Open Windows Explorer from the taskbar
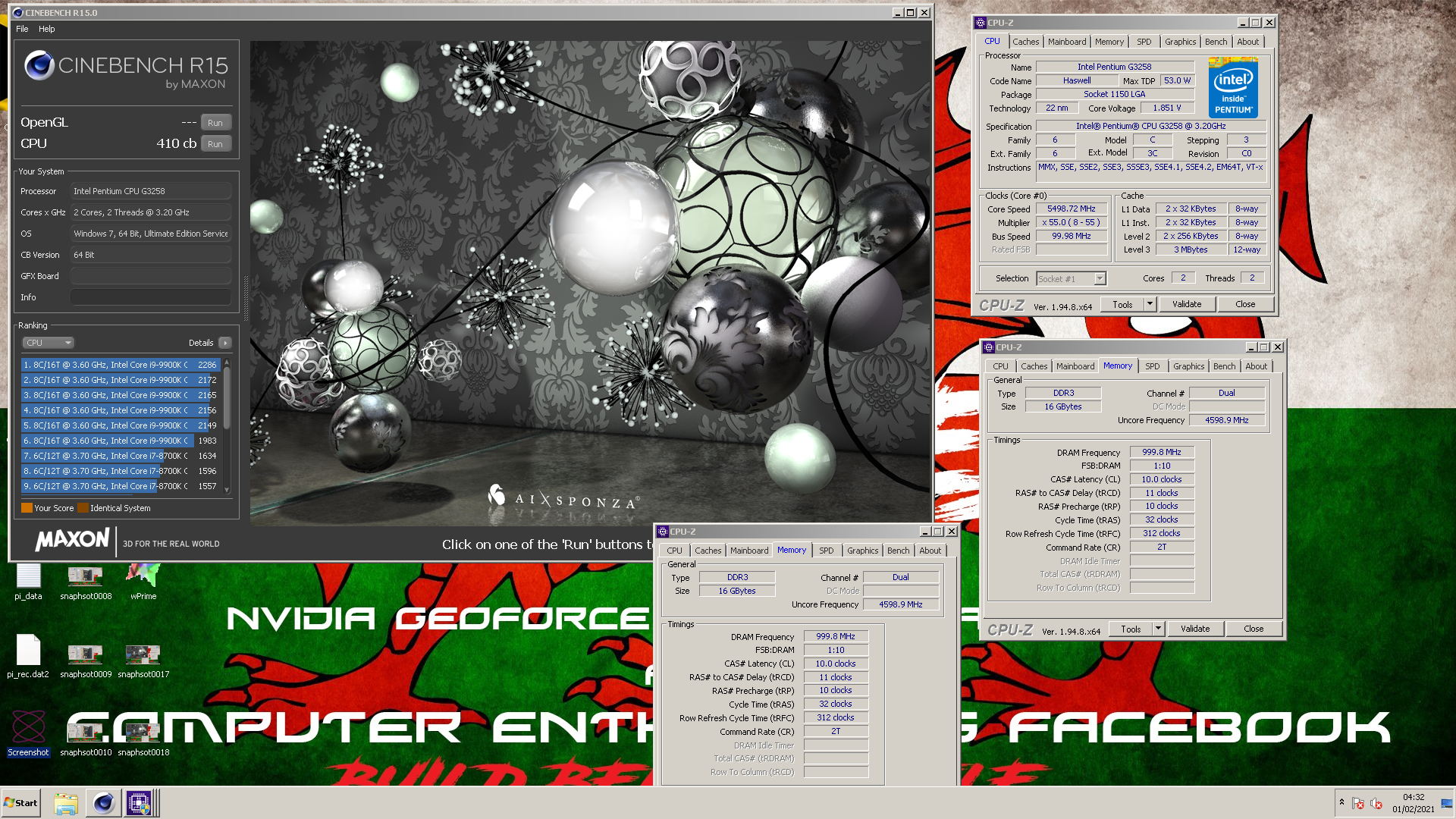 66,803
